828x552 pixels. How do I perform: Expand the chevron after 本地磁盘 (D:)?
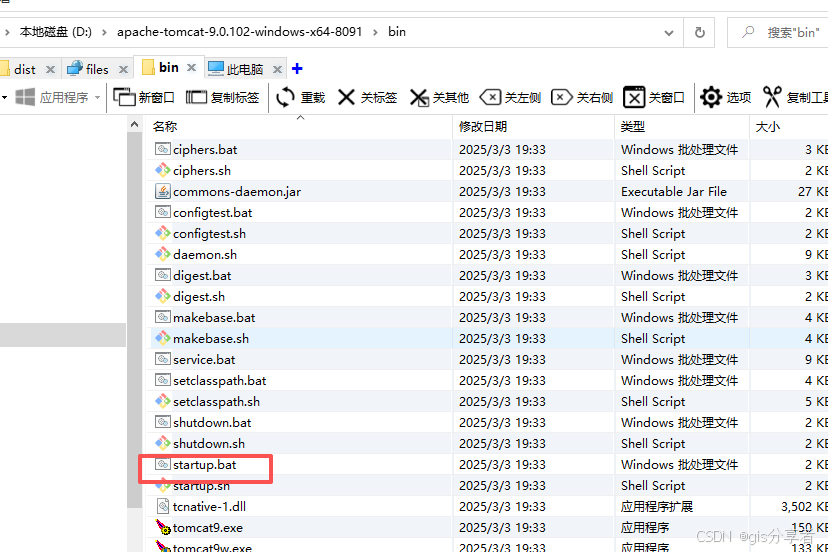coord(104,33)
